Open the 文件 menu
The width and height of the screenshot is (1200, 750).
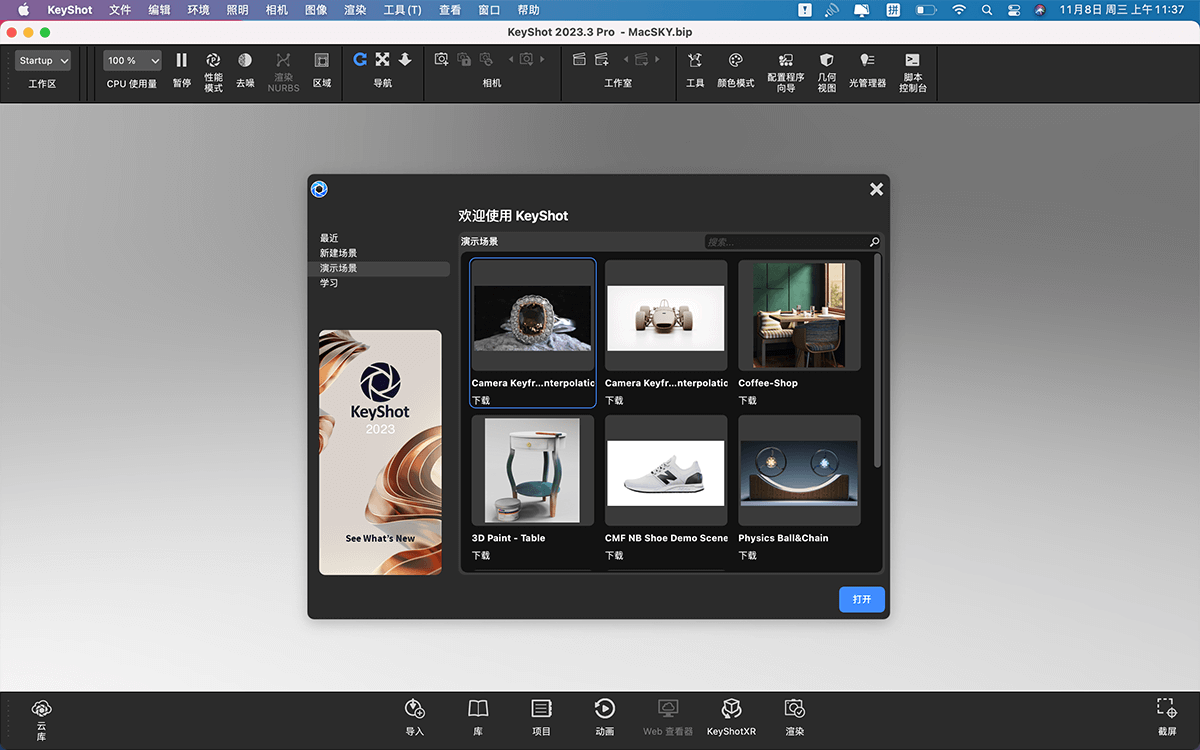point(120,9)
